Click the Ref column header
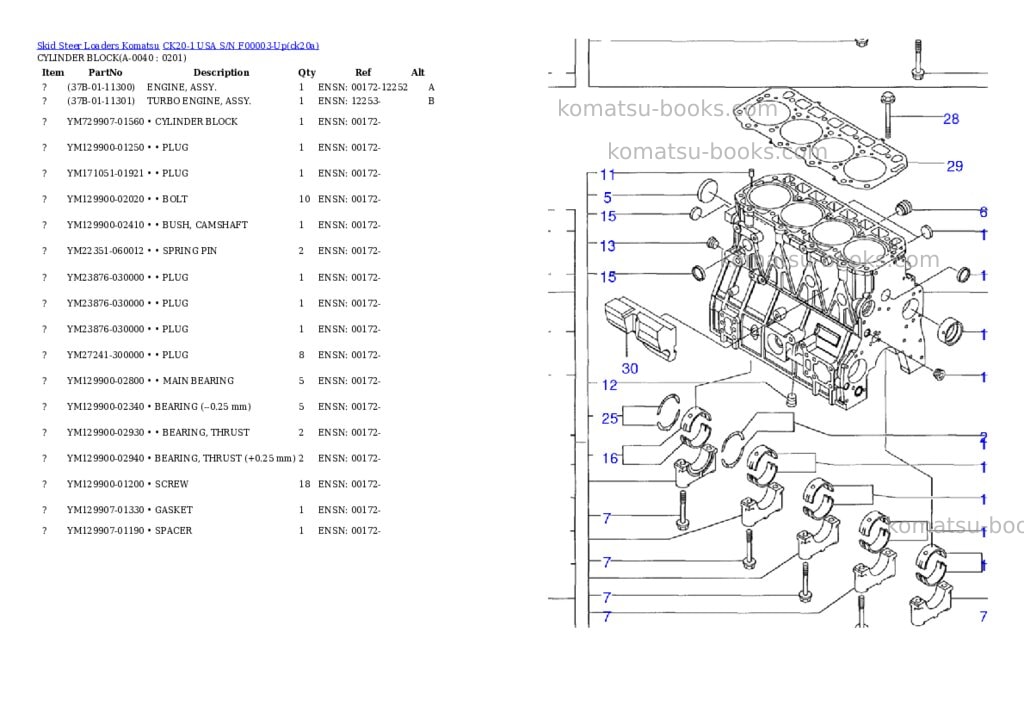The image size is (1024, 725). tap(363, 72)
